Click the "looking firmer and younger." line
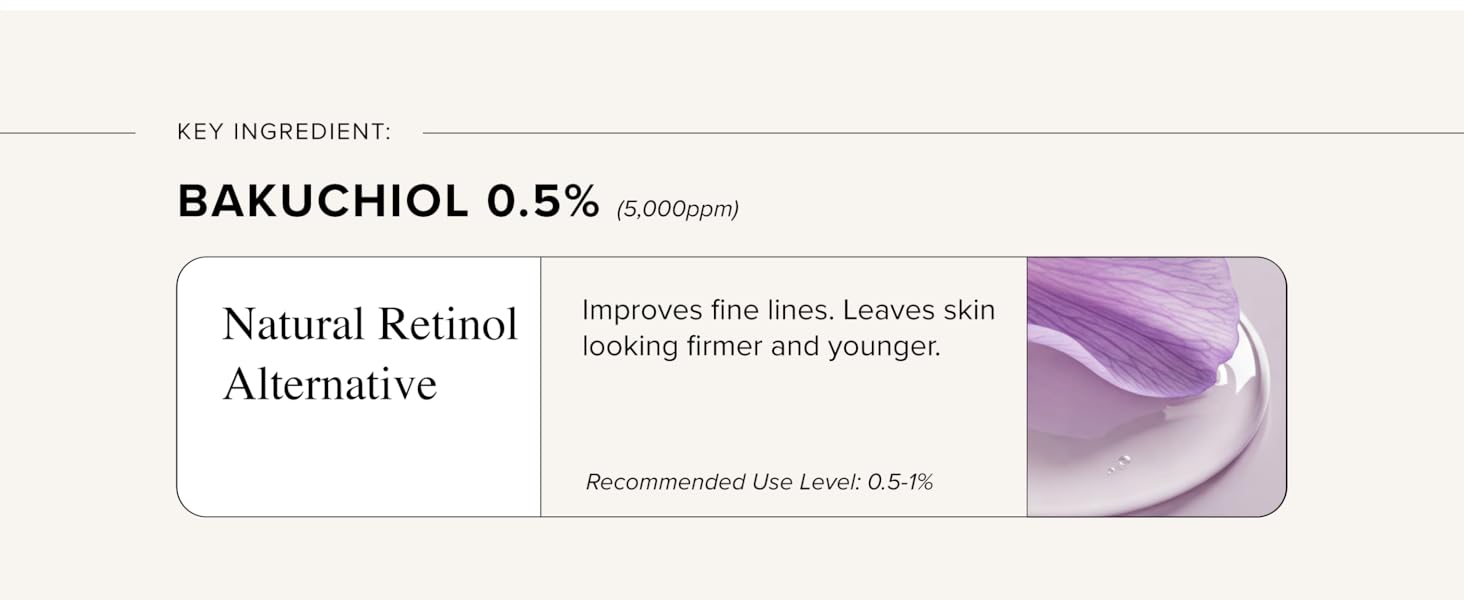Screen dimensions: 1464x600 coord(761,347)
